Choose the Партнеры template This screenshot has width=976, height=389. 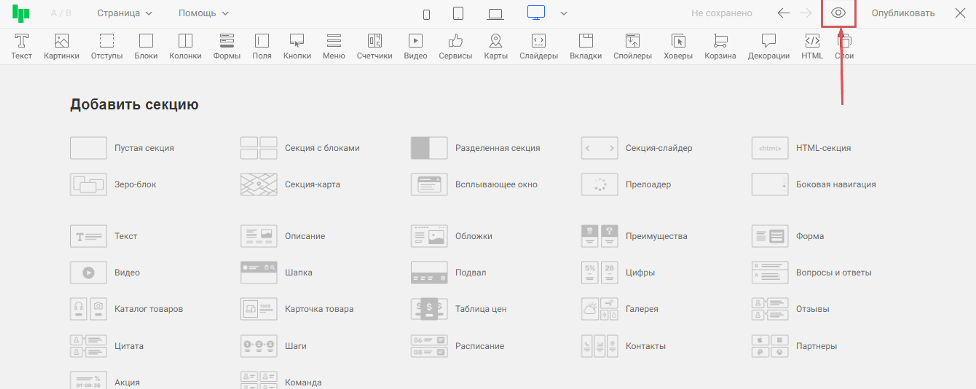click(x=795, y=345)
